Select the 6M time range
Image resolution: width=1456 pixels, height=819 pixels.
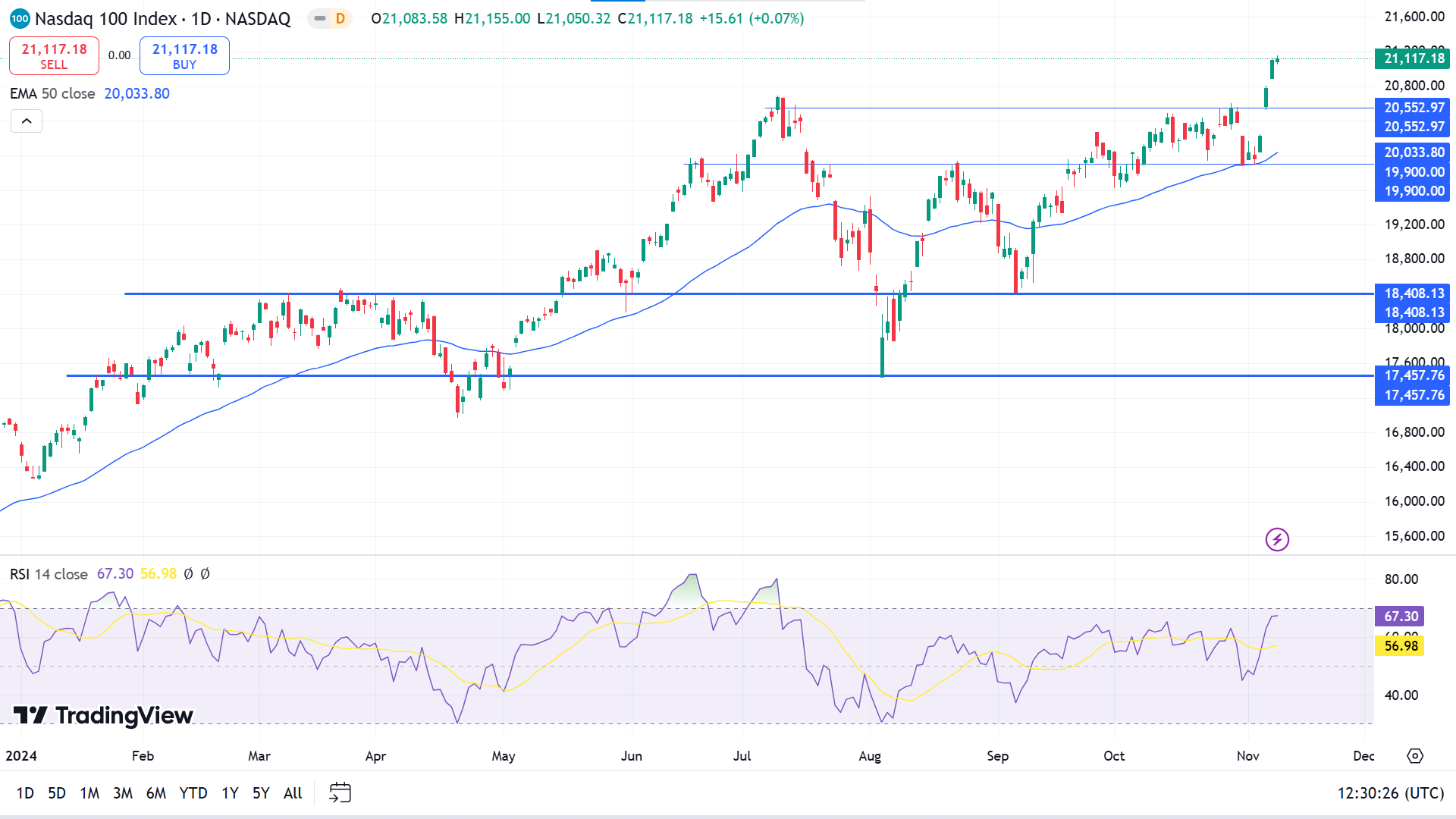(x=156, y=792)
